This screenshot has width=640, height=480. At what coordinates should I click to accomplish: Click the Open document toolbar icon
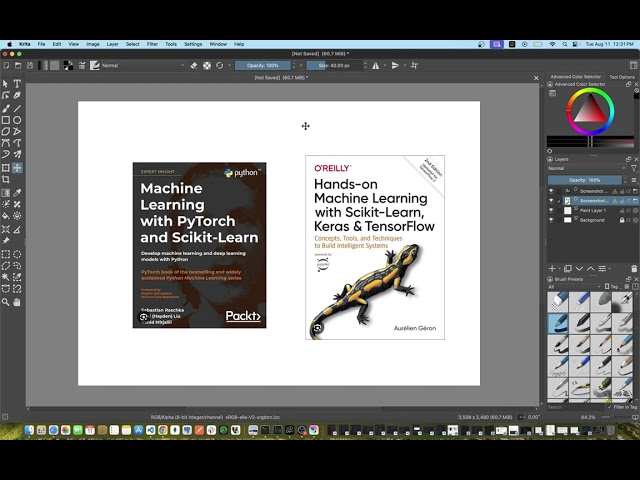[x=18, y=65]
